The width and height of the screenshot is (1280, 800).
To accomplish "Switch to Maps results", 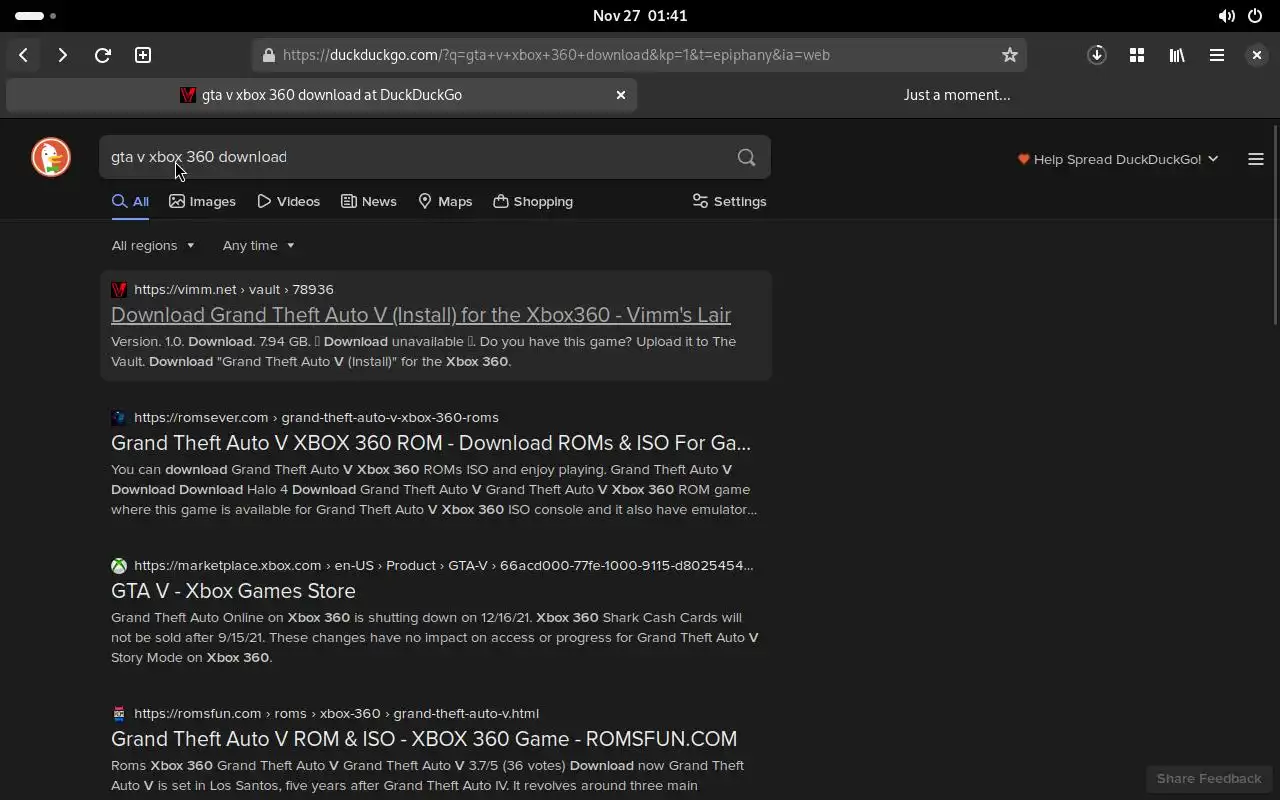I will pyautogui.click(x=445, y=201).
